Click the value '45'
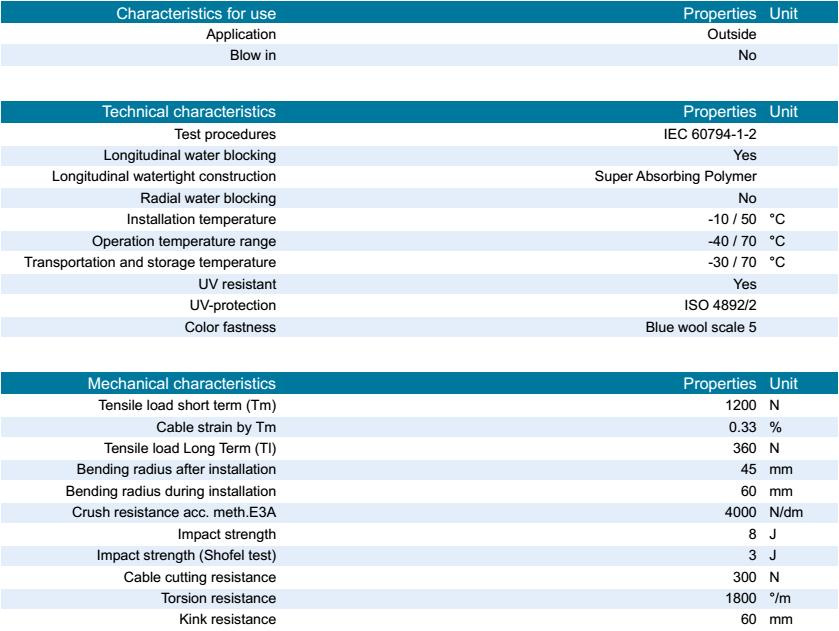The height and width of the screenshot is (631, 839). coord(748,469)
